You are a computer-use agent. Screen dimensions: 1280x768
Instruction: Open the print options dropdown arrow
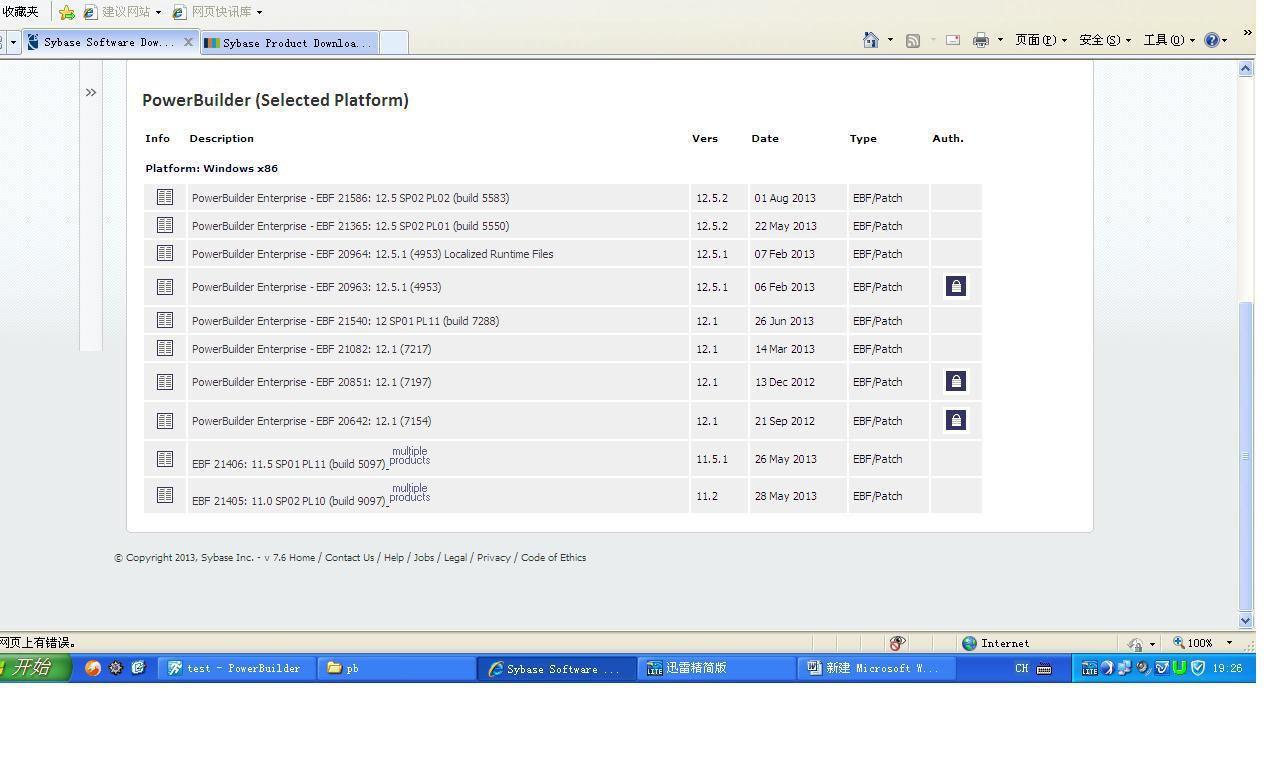1000,40
